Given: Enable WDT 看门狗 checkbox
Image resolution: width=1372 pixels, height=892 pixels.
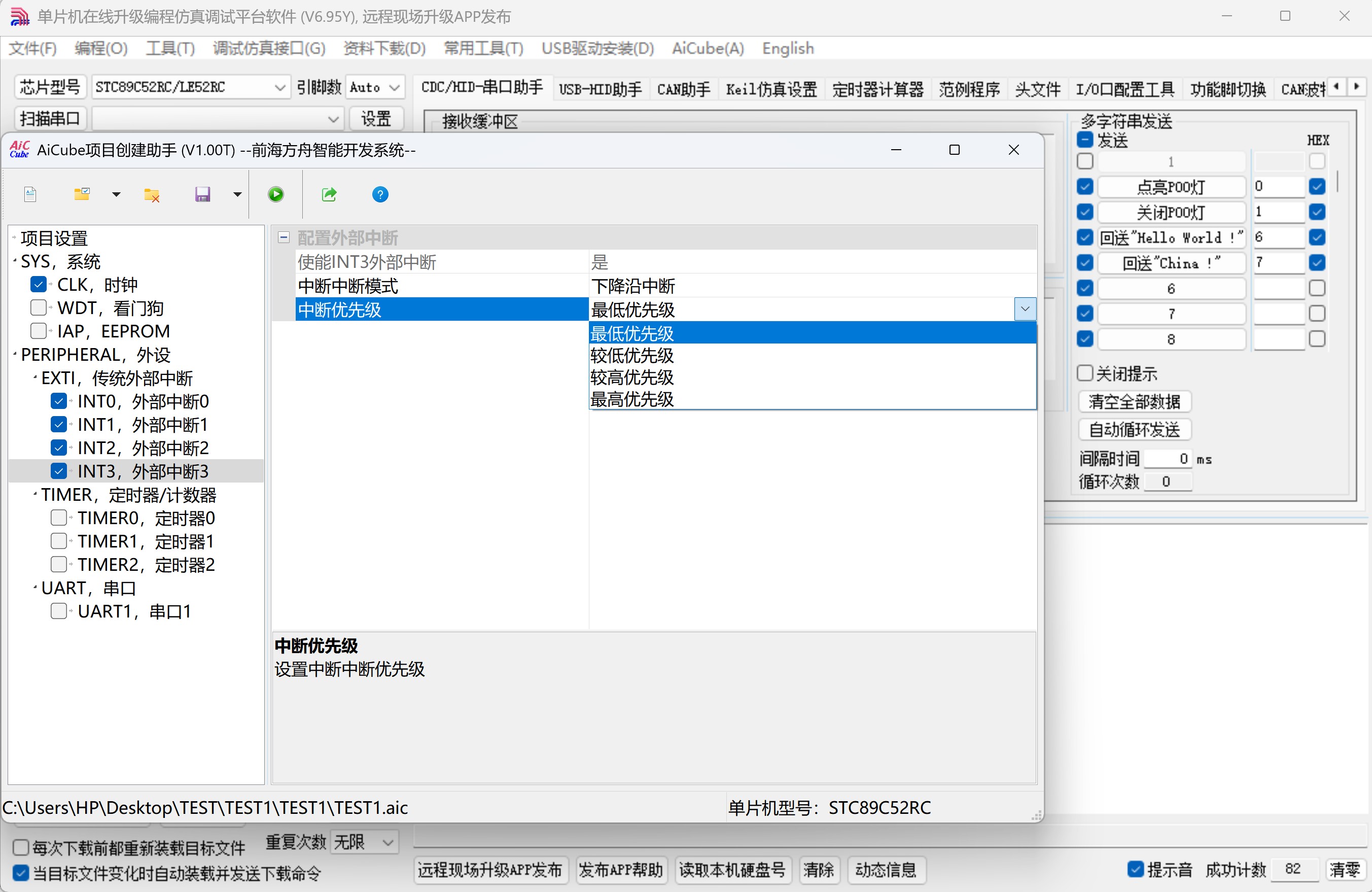Looking at the screenshot, I should point(39,308).
